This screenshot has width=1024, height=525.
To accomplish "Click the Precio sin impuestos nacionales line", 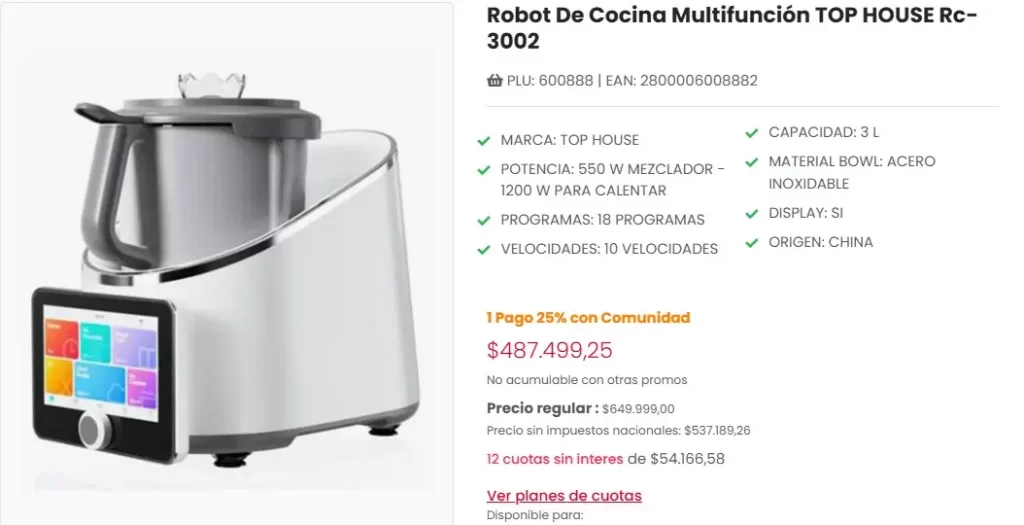I will 618,430.
